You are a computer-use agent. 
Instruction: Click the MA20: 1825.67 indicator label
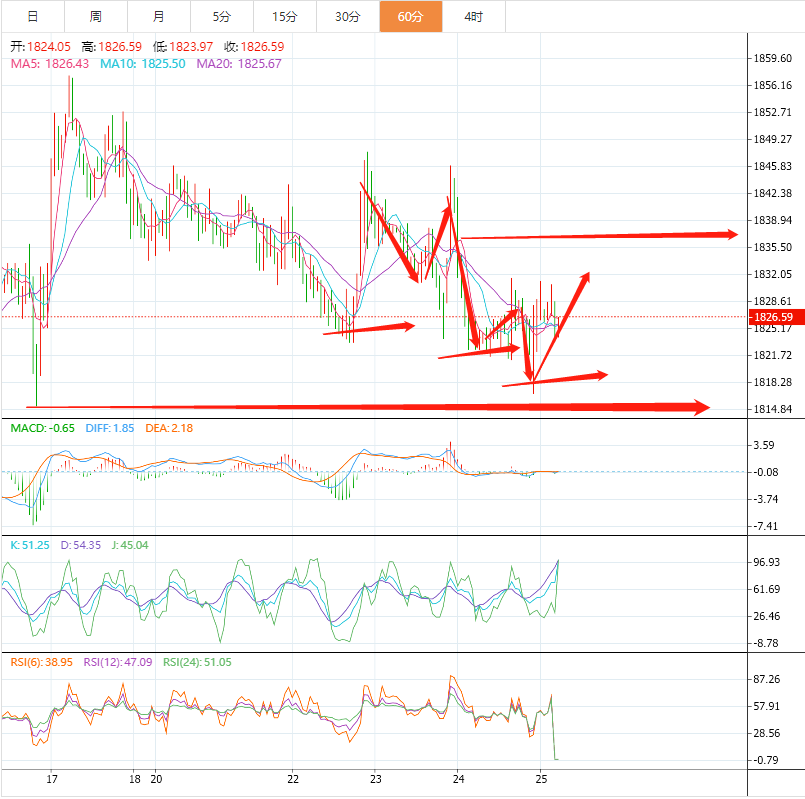(x=239, y=64)
